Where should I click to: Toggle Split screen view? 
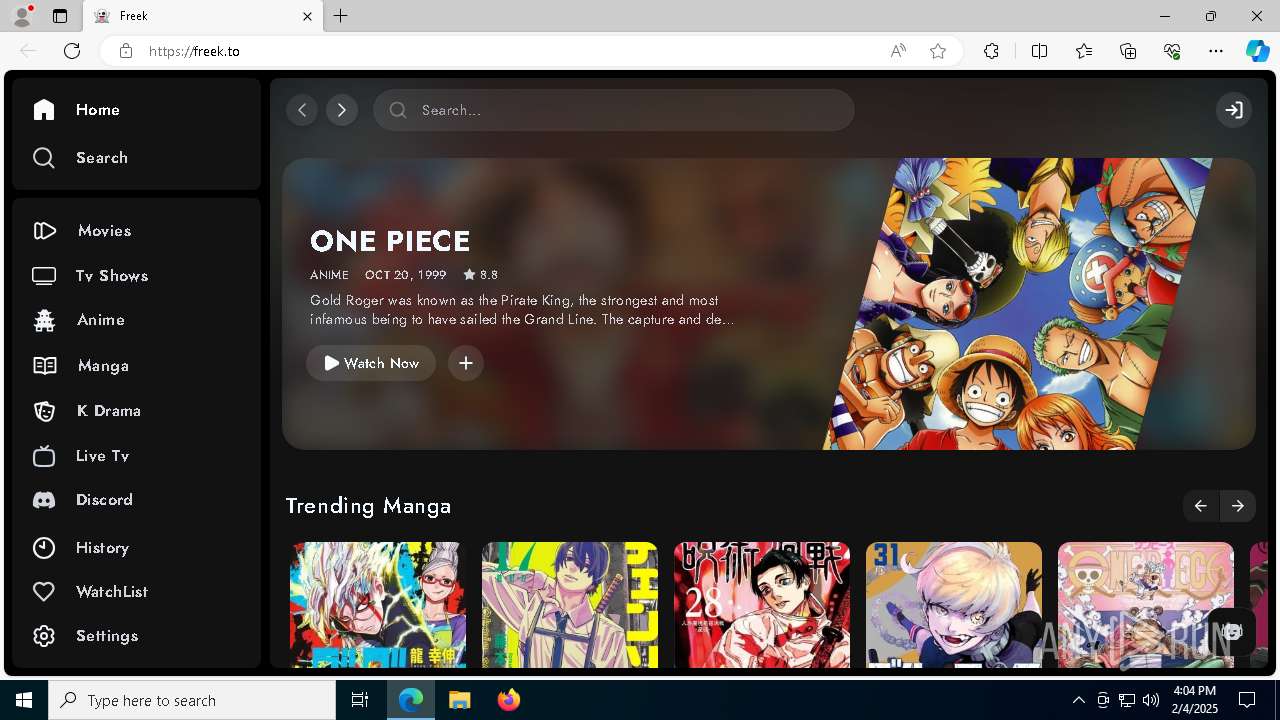pos(1039,51)
